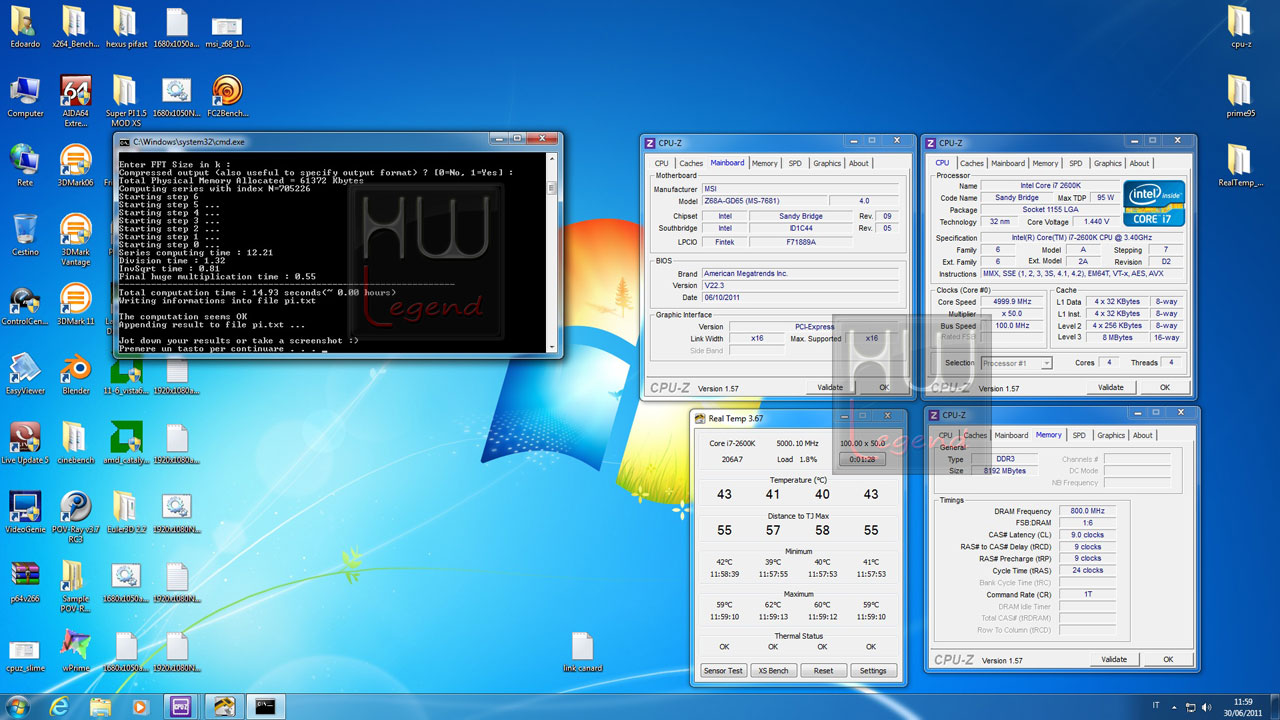Image resolution: width=1280 pixels, height=720 pixels.
Task: Click Validate in the processor CPU-Z window
Action: coord(1111,387)
